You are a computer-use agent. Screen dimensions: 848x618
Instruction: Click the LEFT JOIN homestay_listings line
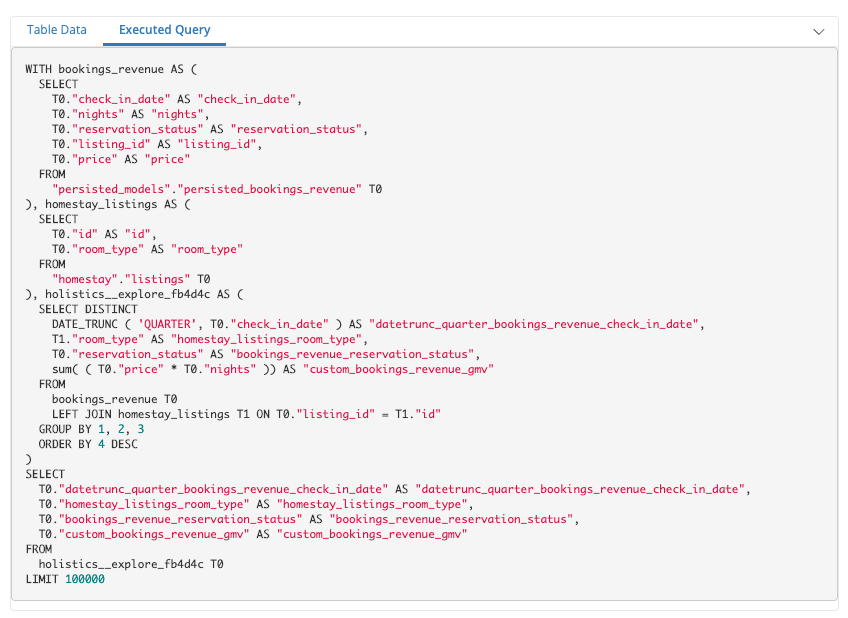(246, 414)
